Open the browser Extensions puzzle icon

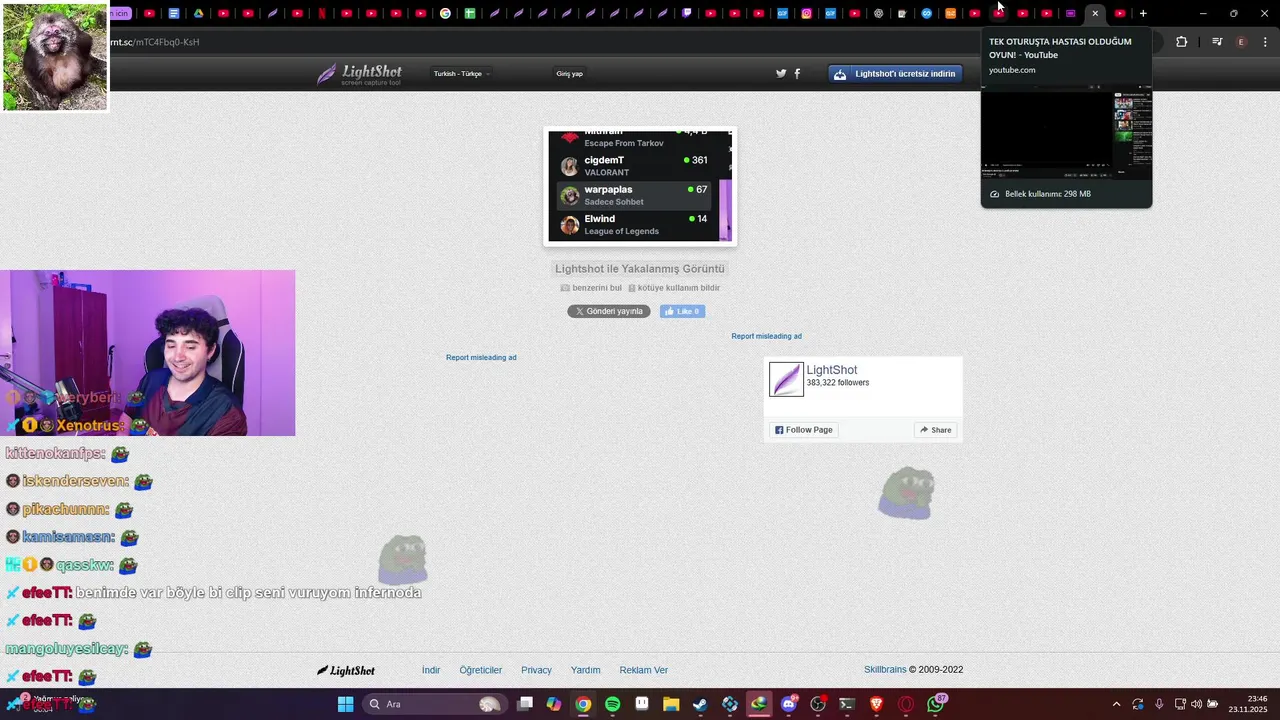coord(1181,42)
